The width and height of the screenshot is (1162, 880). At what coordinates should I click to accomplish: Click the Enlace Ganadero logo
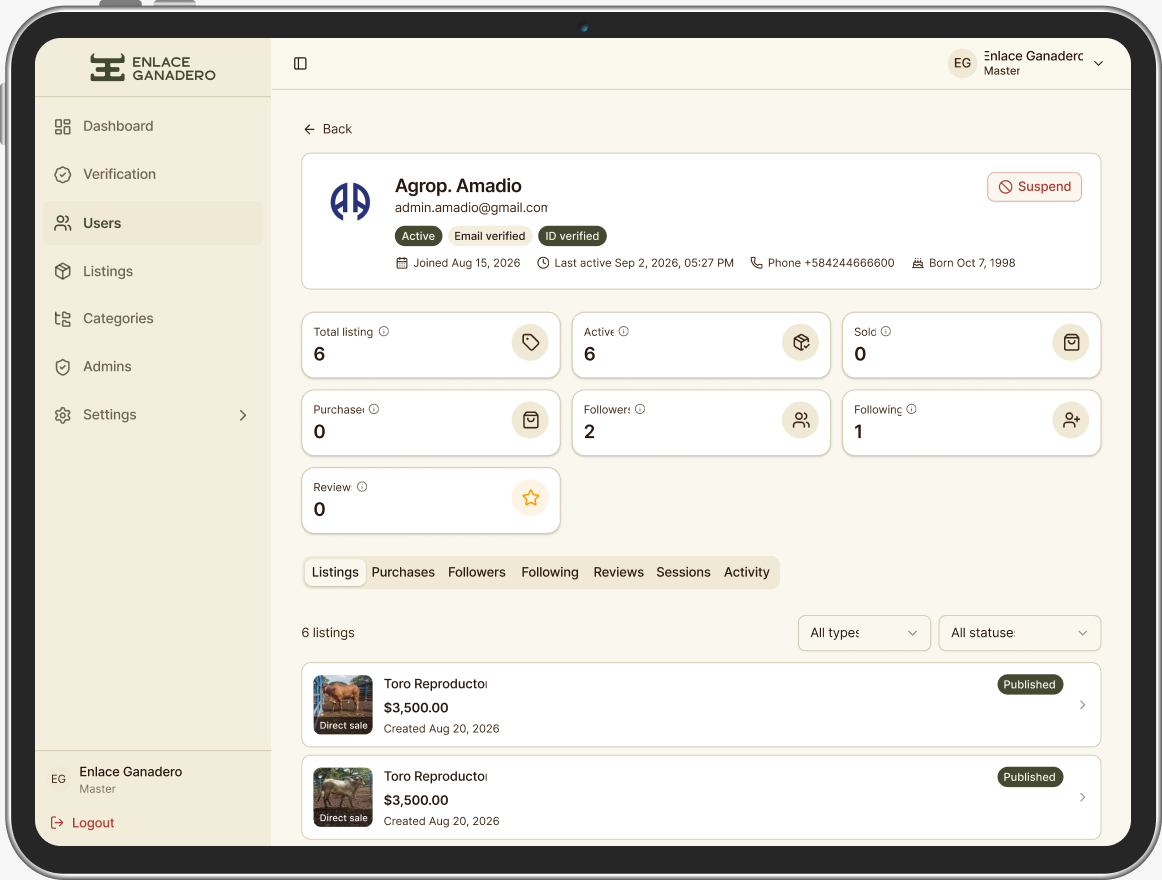click(153, 68)
